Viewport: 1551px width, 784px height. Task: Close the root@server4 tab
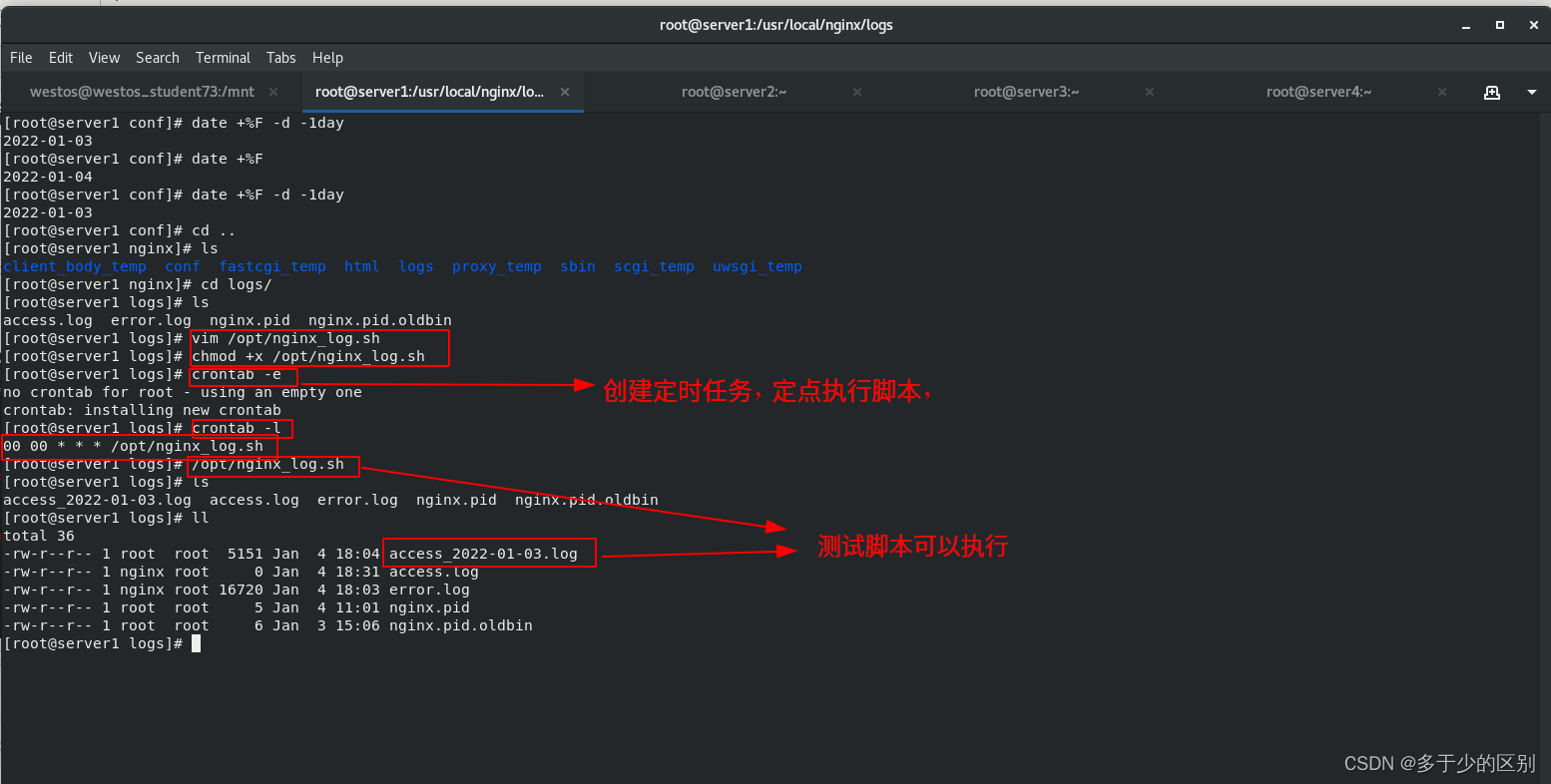click(x=1442, y=92)
